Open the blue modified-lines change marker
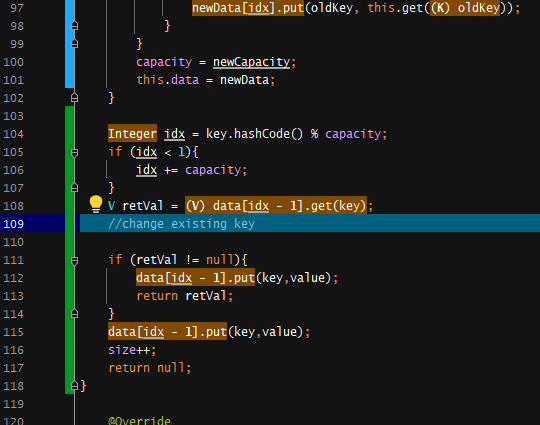This screenshot has height=425, width=540. 70,44
